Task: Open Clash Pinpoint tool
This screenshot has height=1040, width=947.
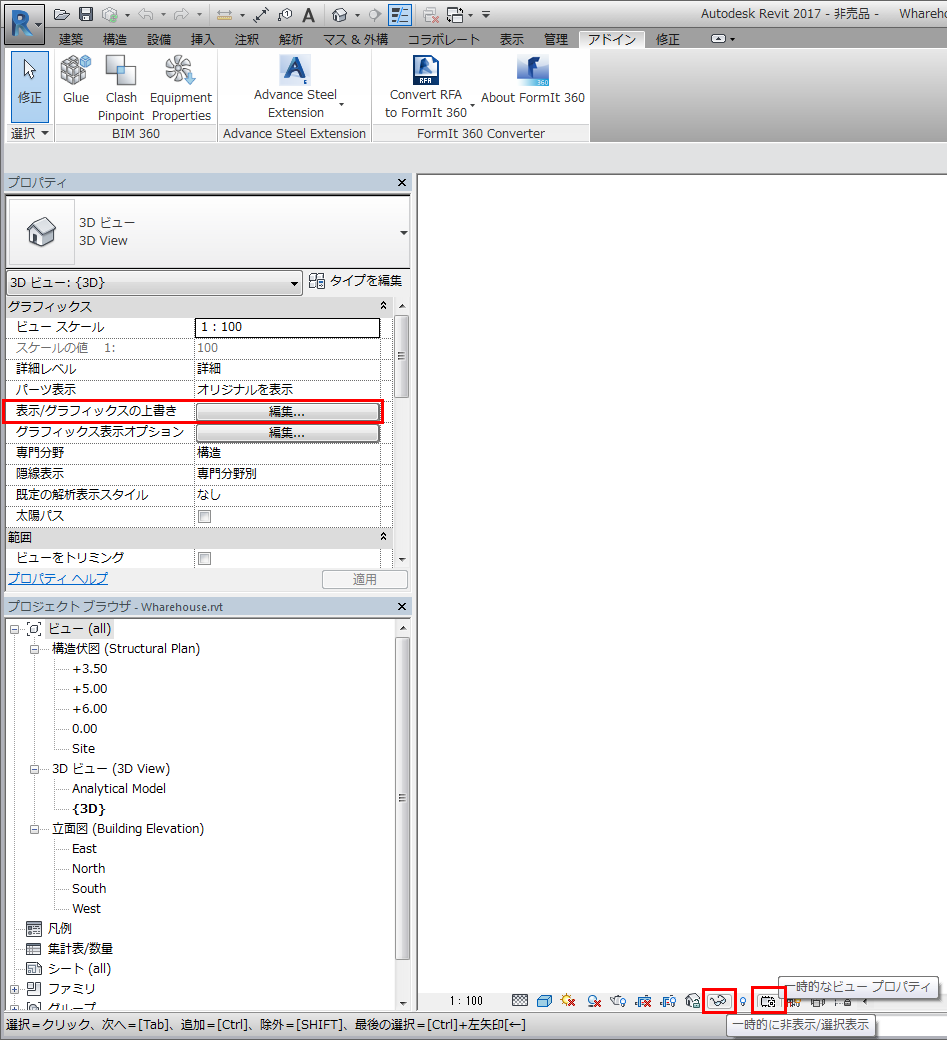Action: (x=121, y=88)
